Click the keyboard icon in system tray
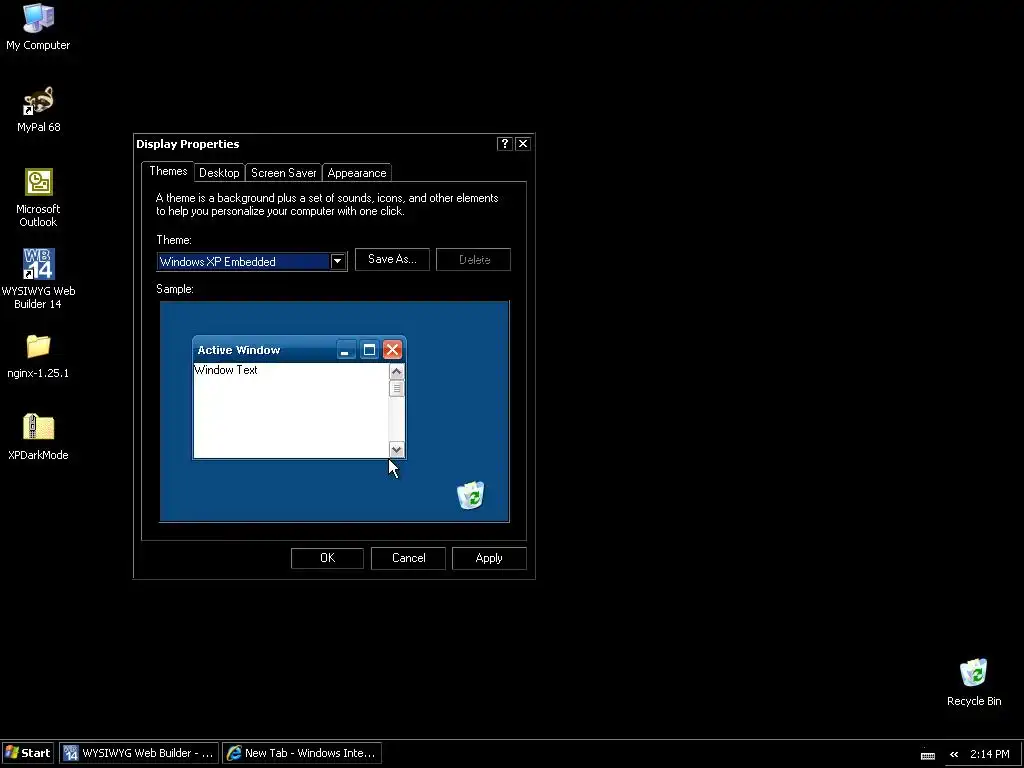Viewport: 1024px width, 768px height. [928, 755]
